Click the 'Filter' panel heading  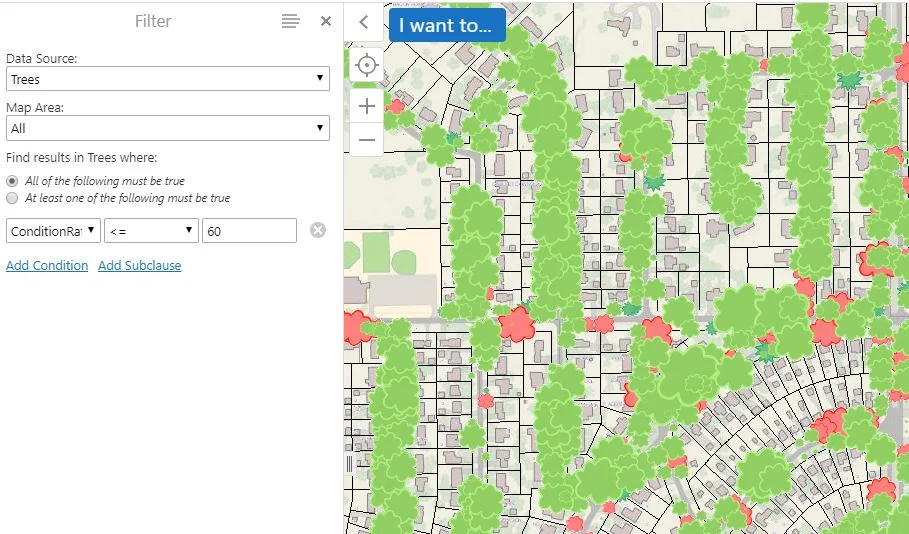click(153, 21)
